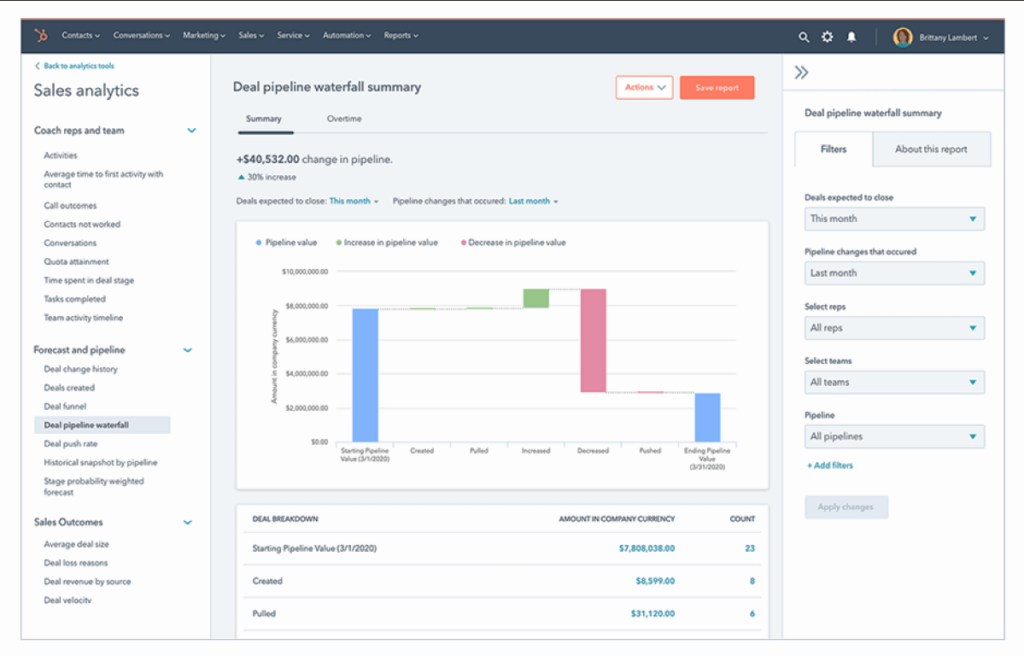Click the search magnifying glass icon

[804, 36]
